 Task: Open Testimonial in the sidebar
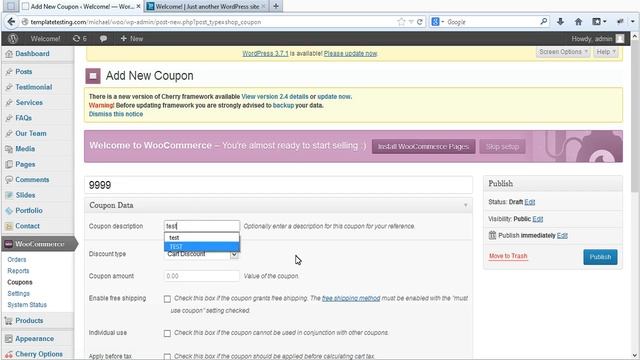click(33, 87)
